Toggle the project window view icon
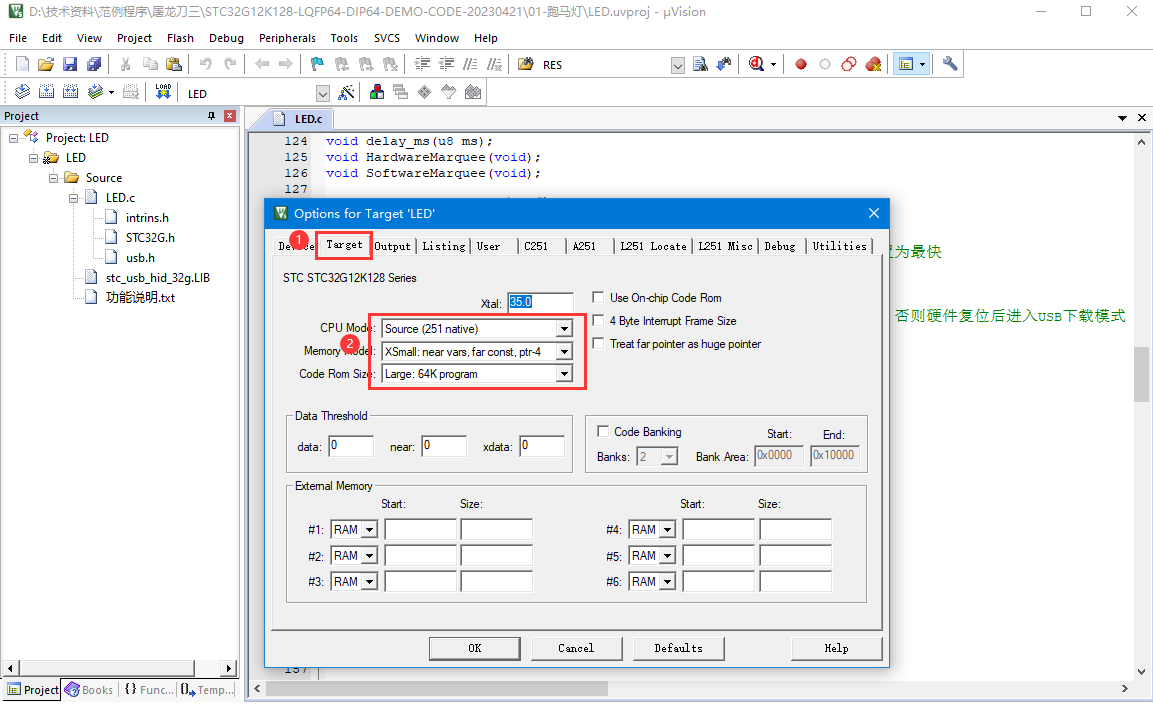Image resolution: width=1153 pixels, height=705 pixels. click(906, 64)
